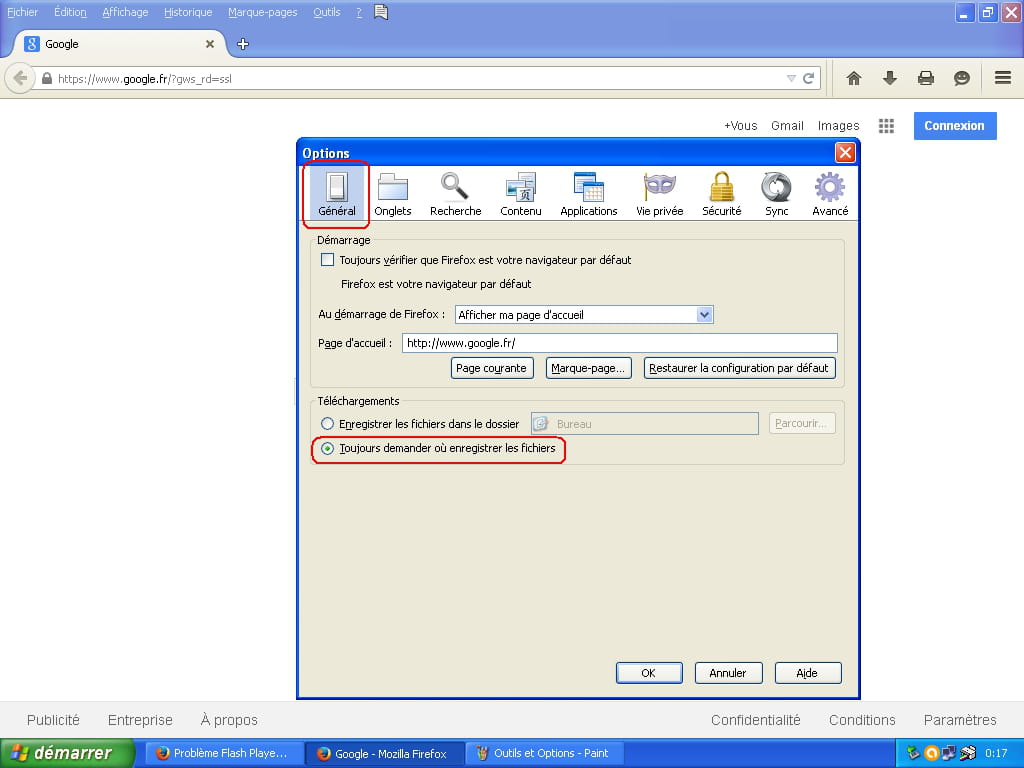The width and height of the screenshot is (1024, 768).
Task: Open the Édition menu
Action: pyautogui.click(x=70, y=12)
